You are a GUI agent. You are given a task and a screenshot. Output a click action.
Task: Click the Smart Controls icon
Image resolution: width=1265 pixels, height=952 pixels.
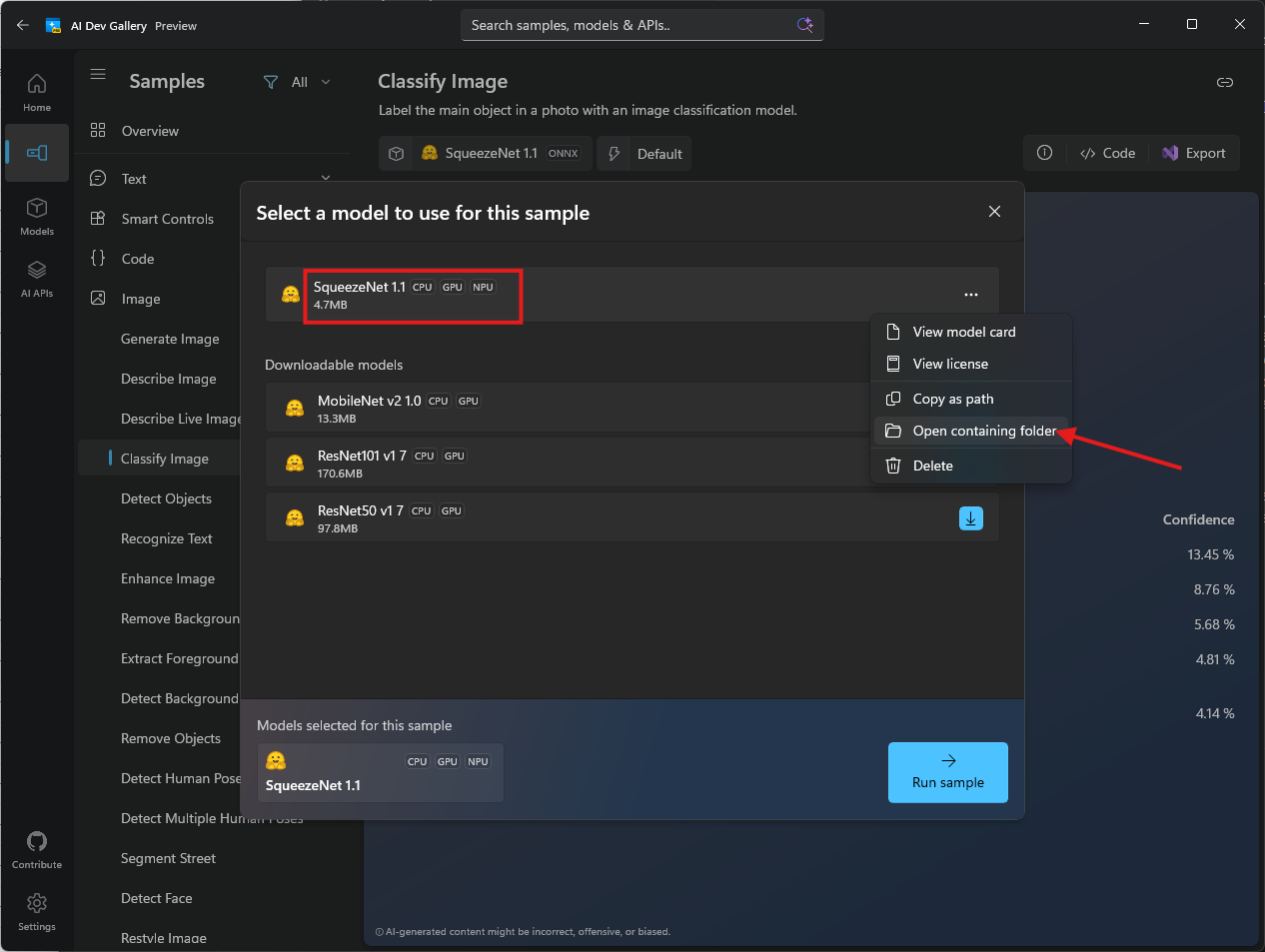(98, 218)
